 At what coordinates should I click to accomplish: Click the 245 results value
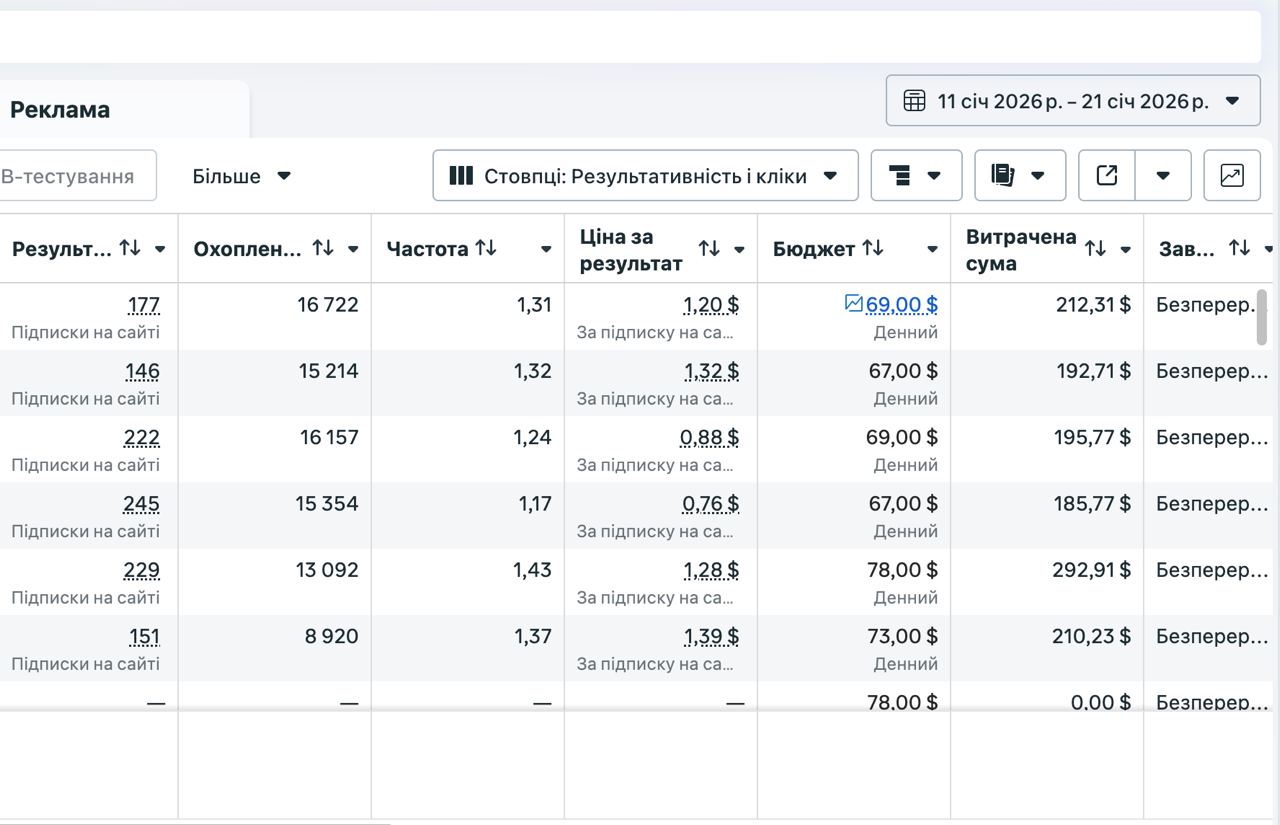pyautogui.click(x=142, y=503)
